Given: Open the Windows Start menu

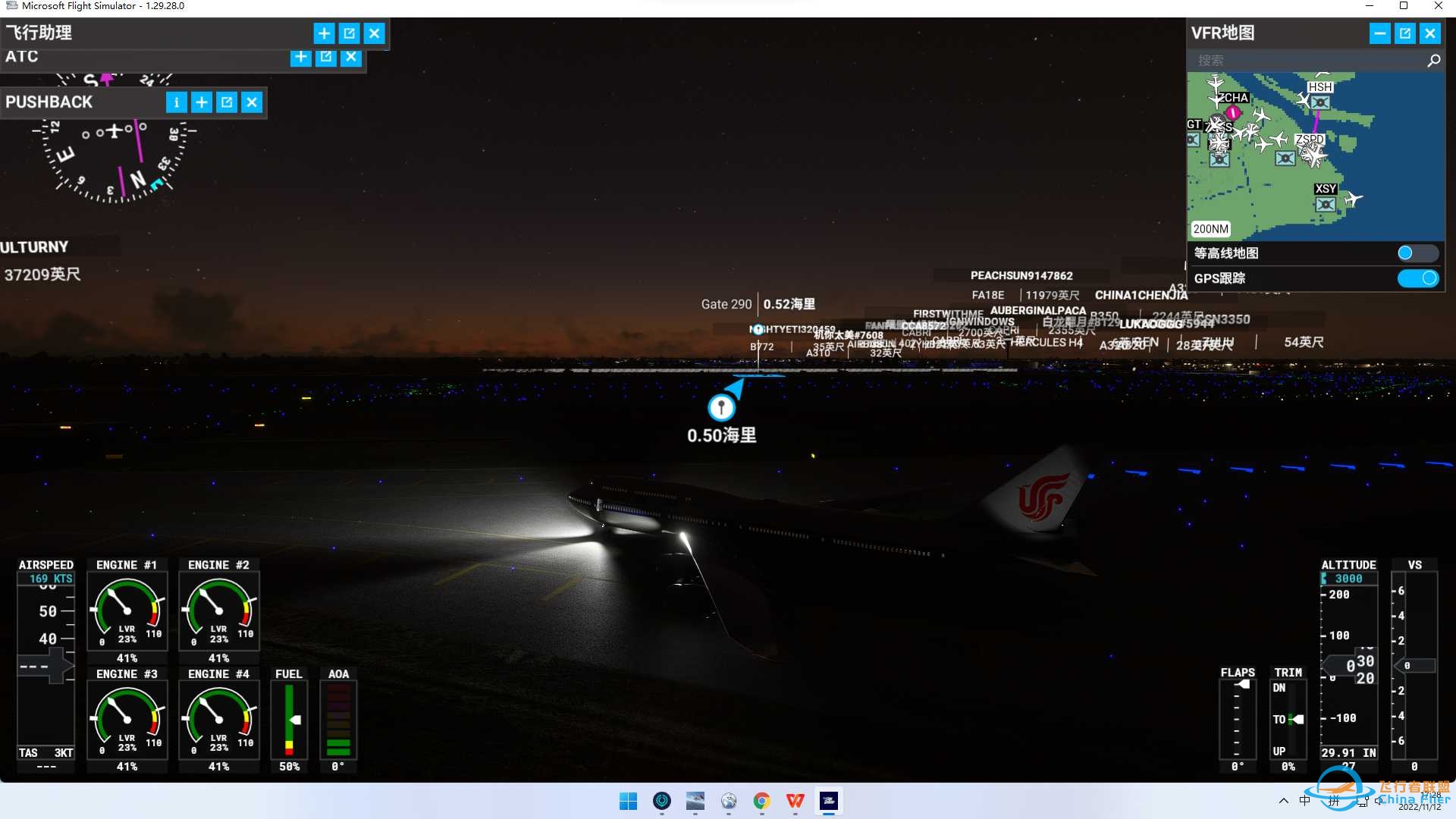Looking at the screenshot, I should (628, 801).
